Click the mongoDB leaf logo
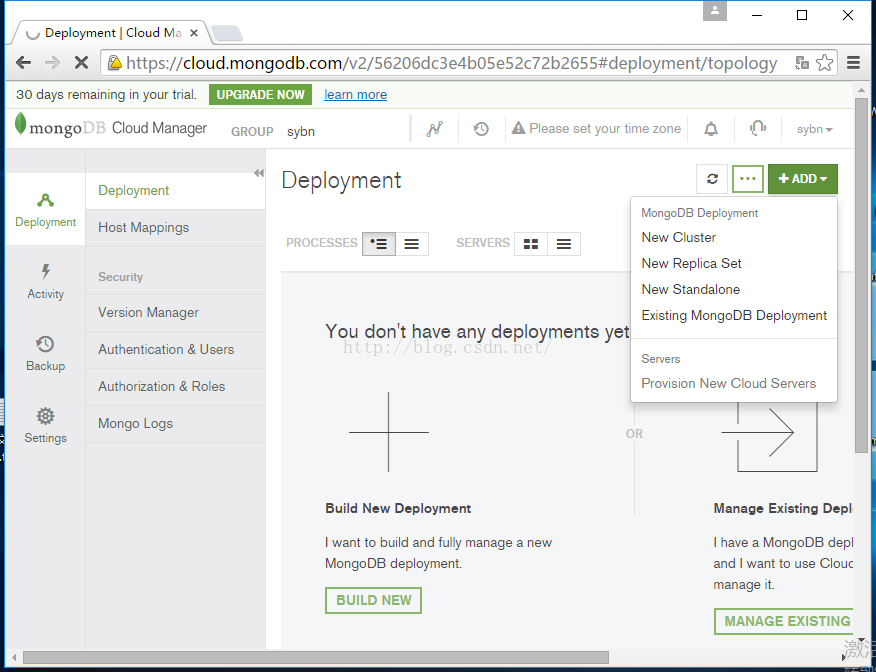876x672 pixels. click(x=21, y=125)
